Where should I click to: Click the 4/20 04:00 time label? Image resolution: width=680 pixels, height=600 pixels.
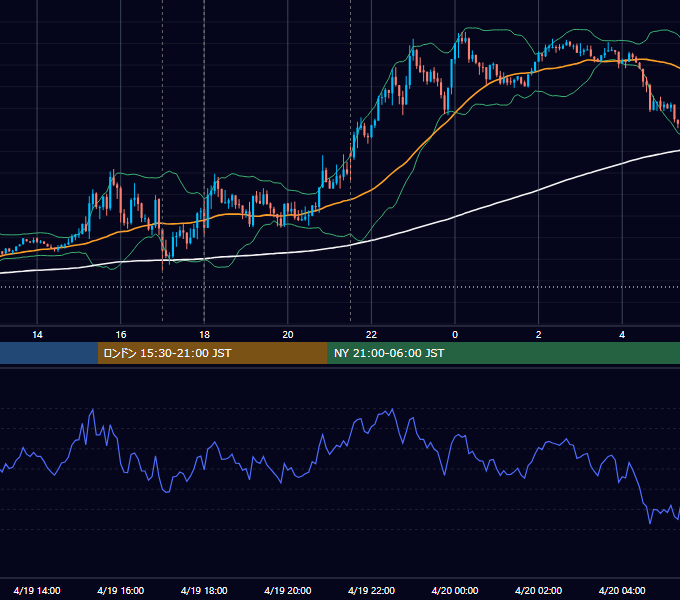click(622, 590)
